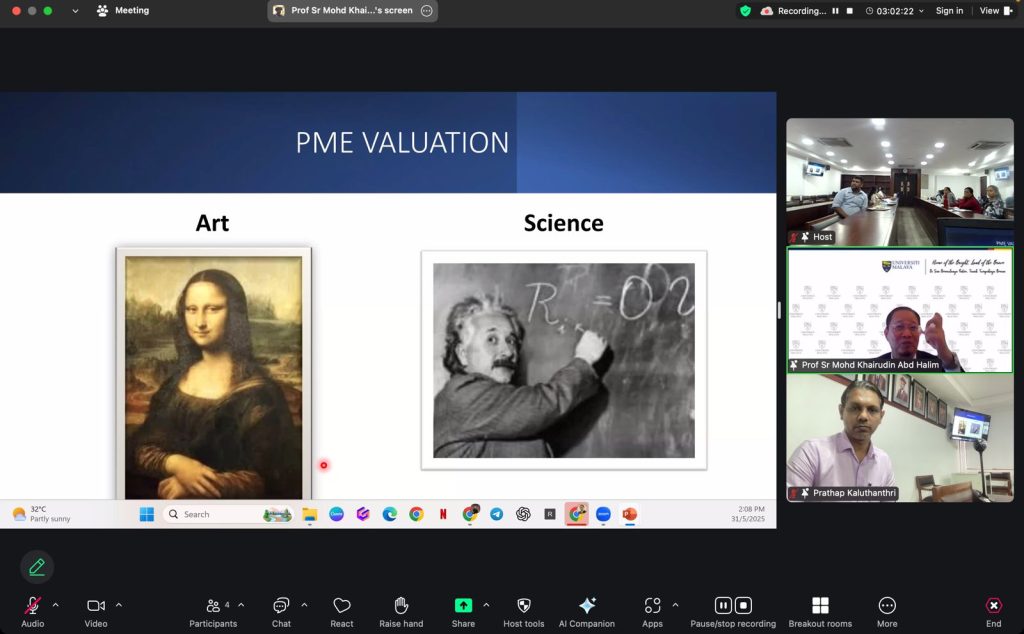
Task: Open the React heart menu
Action: click(342, 612)
